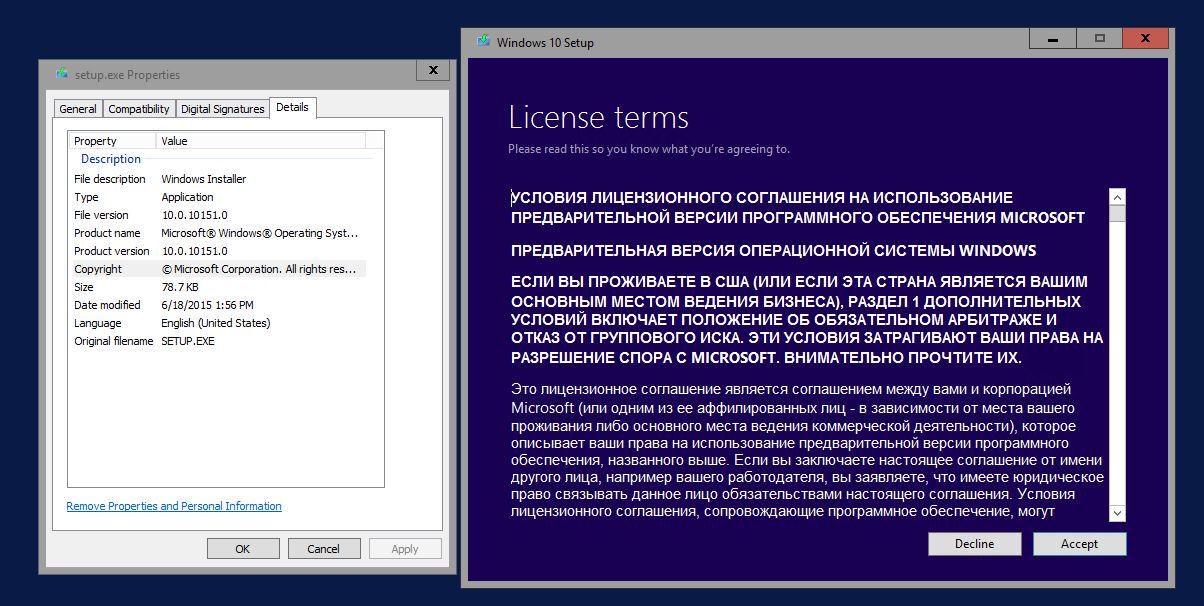This screenshot has width=1204, height=606.
Task: Select the Product version row
Action: tap(219, 251)
